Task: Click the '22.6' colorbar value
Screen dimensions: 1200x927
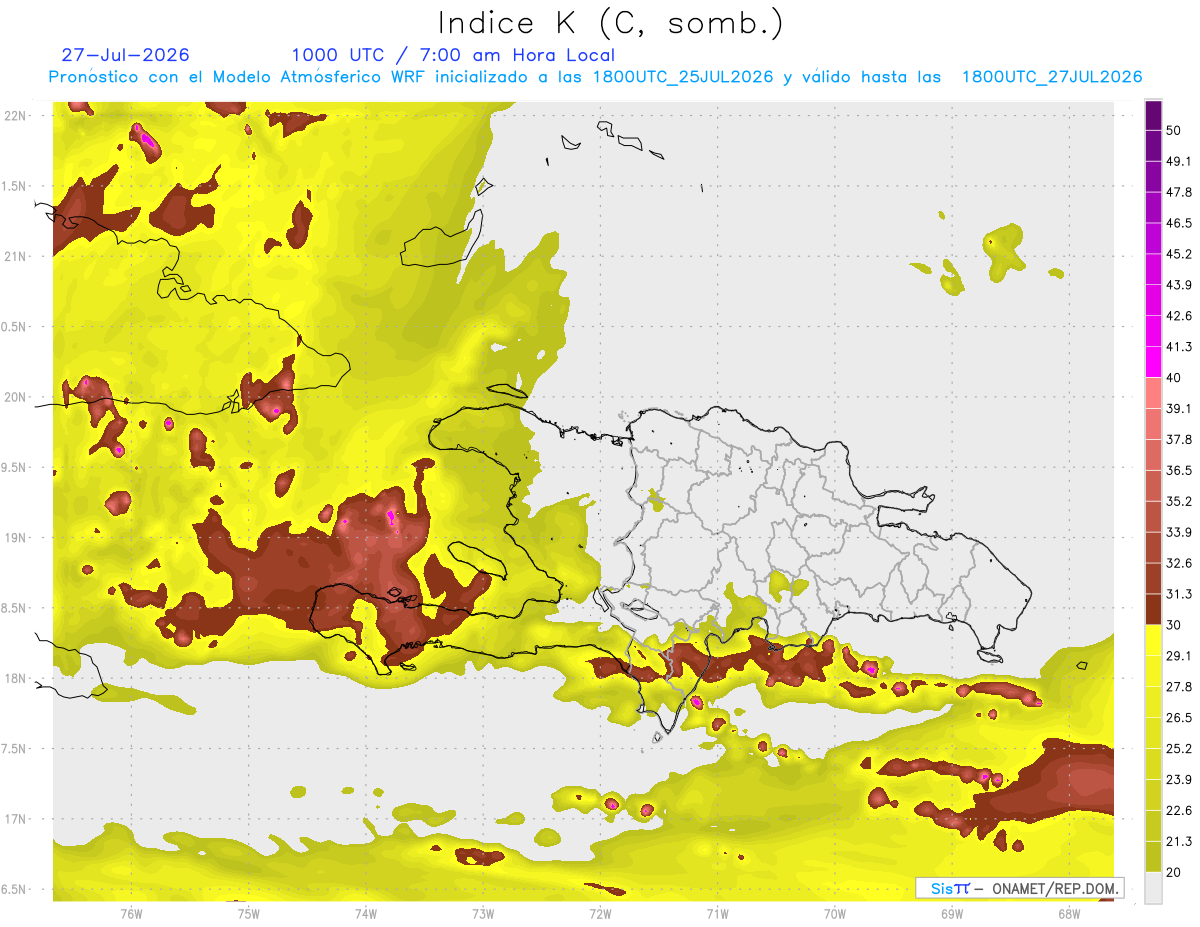Action: [x=1180, y=811]
